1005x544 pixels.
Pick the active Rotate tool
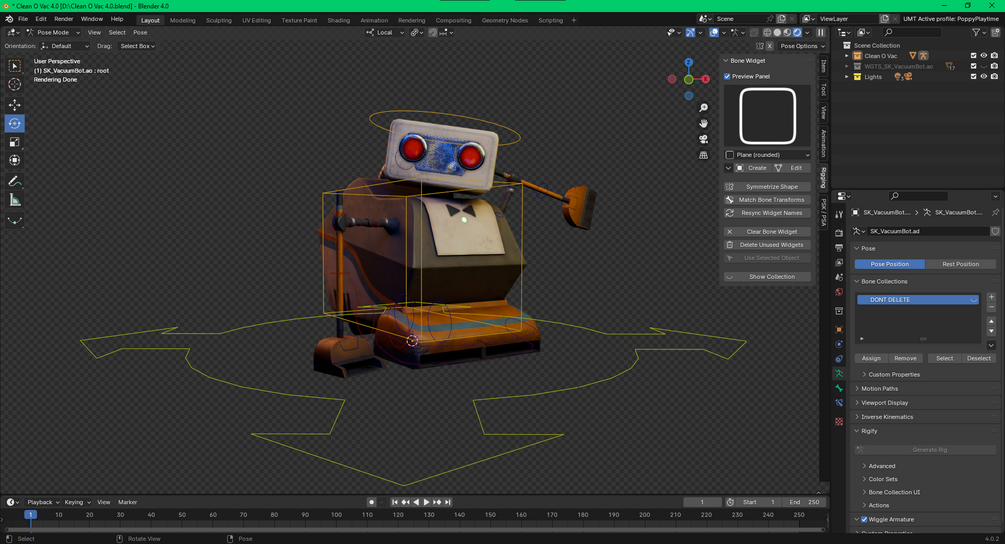pyautogui.click(x=14, y=123)
